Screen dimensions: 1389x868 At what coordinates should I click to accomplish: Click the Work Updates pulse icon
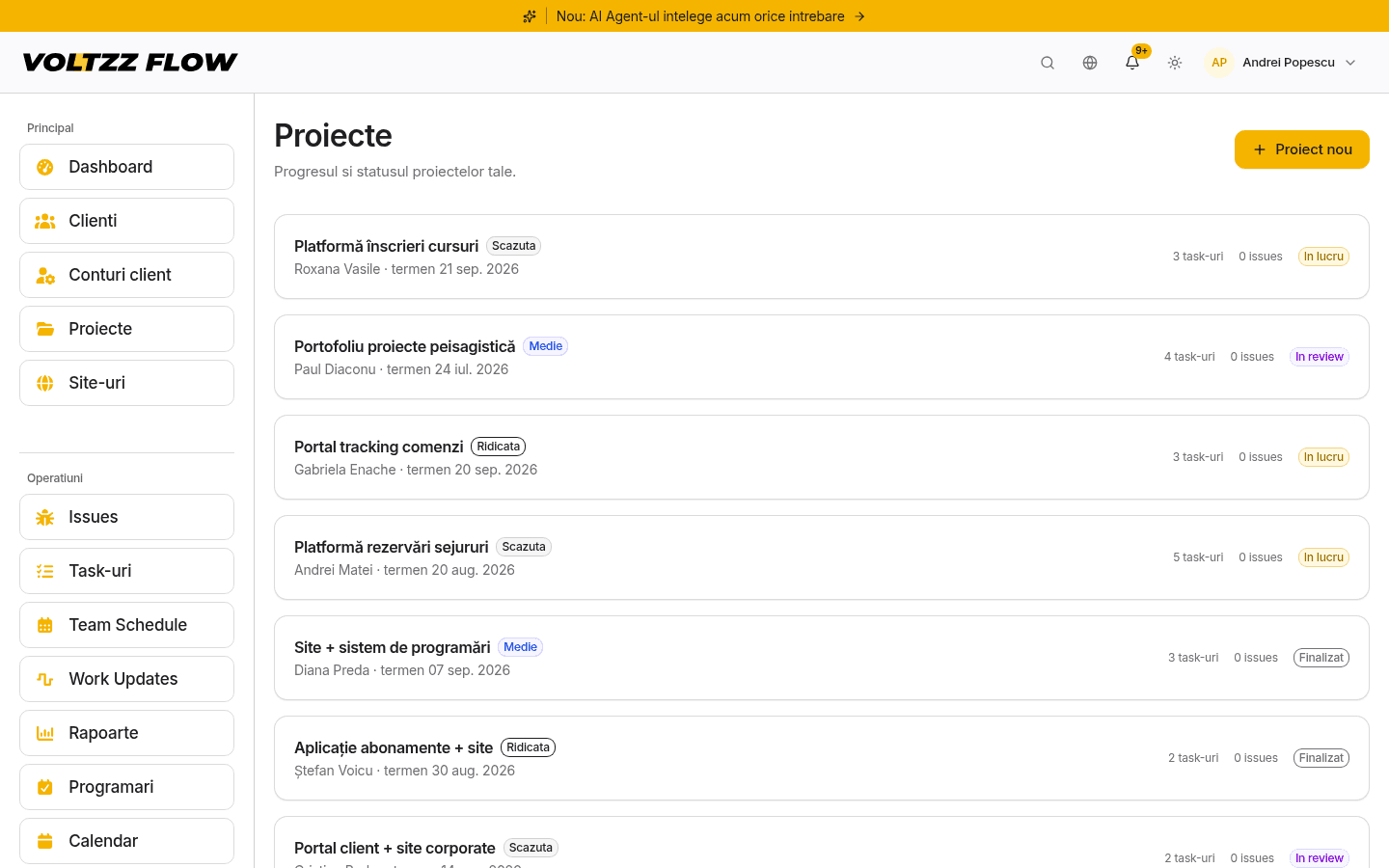tap(45, 679)
